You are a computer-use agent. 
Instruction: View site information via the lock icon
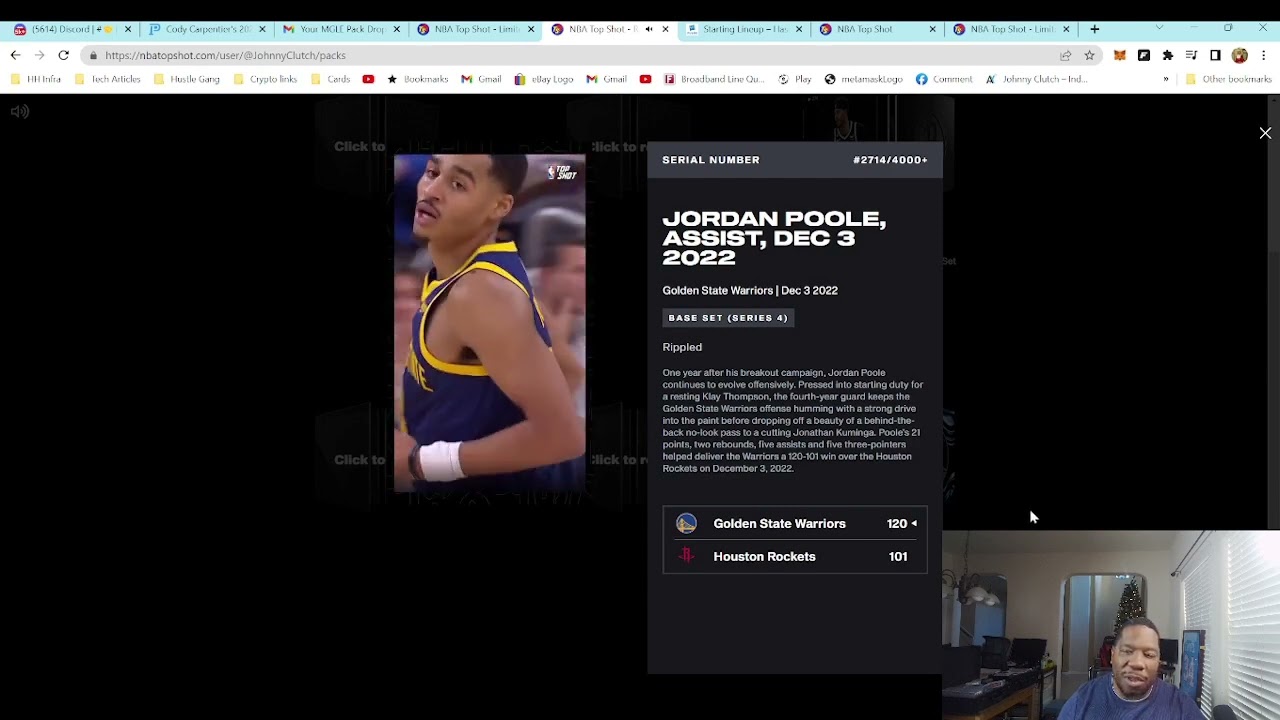(93, 55)
